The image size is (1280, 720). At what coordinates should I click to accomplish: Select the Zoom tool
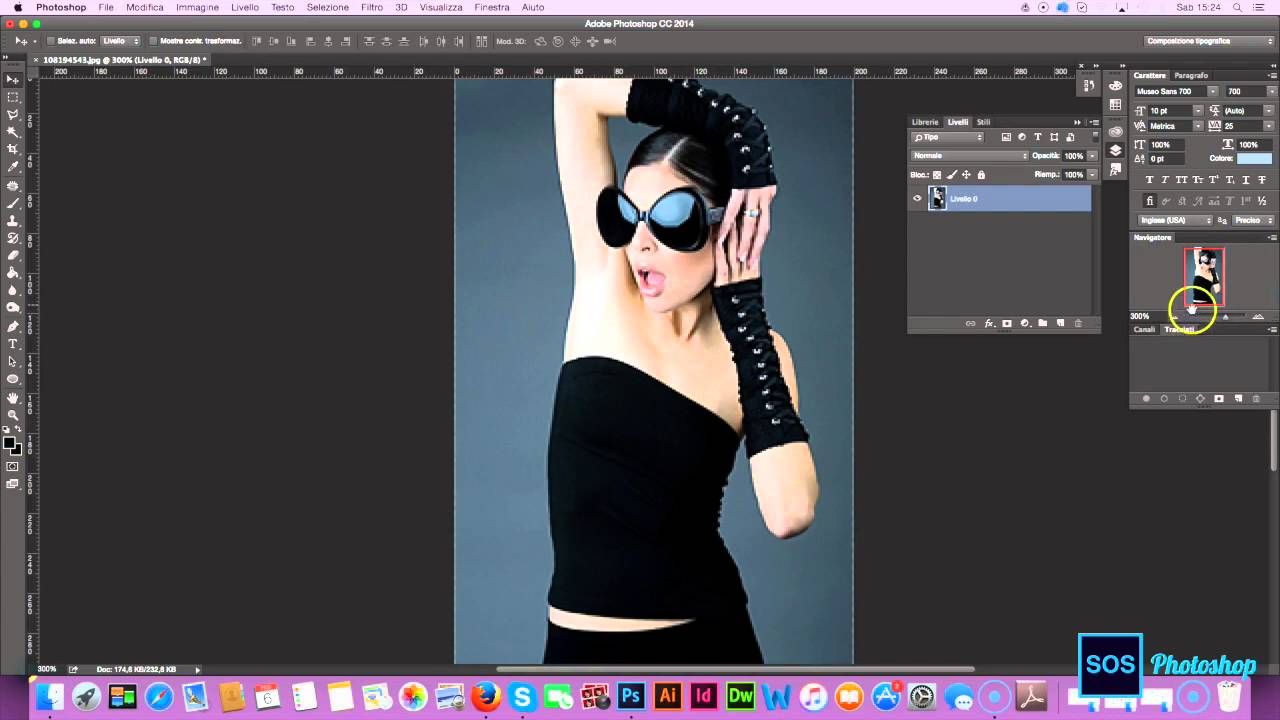[x=13, y=414]
